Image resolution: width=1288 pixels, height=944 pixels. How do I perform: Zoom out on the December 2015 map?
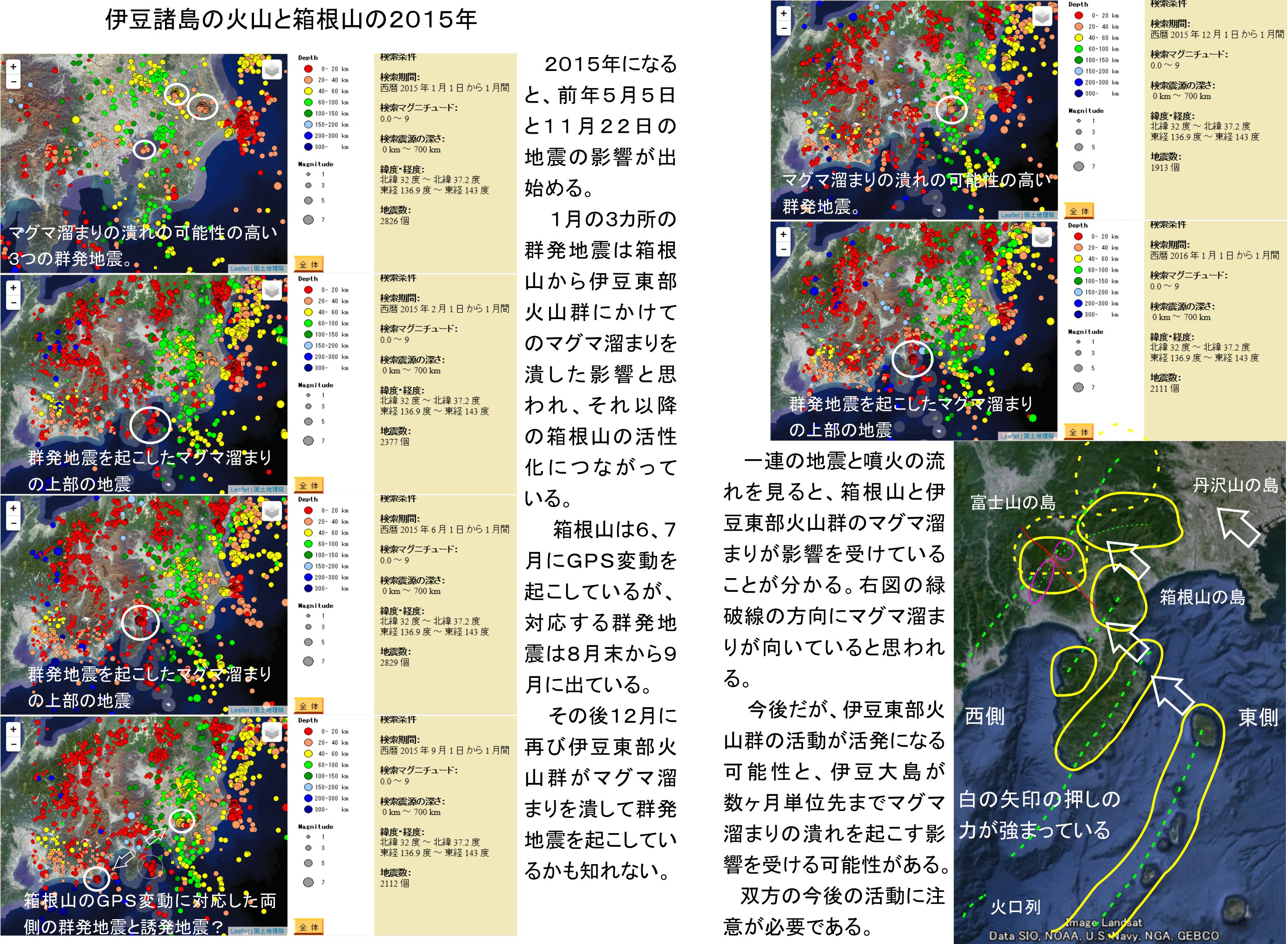(784, 28)
